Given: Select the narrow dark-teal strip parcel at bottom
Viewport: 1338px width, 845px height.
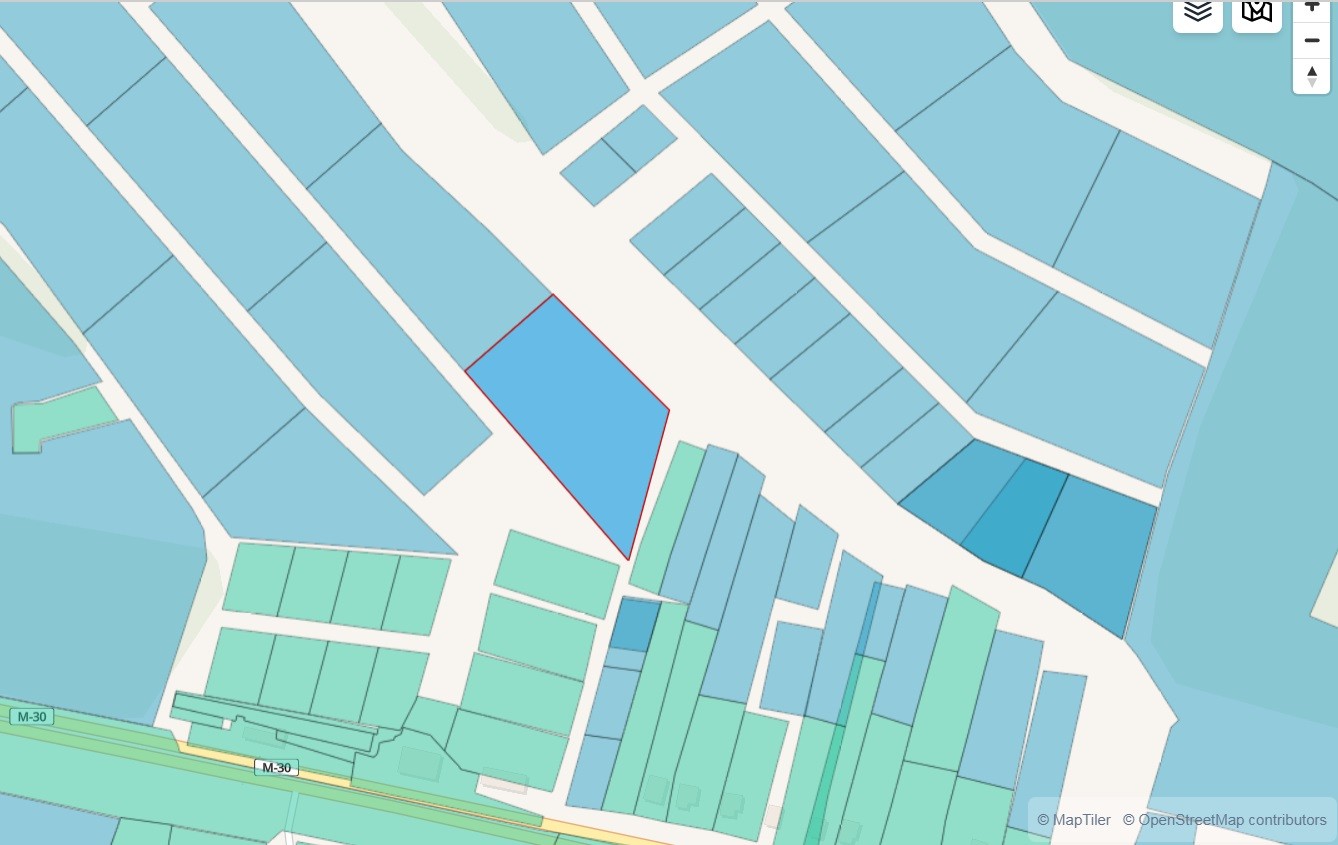Looking at the screenshot, I should tap(832, 760).
